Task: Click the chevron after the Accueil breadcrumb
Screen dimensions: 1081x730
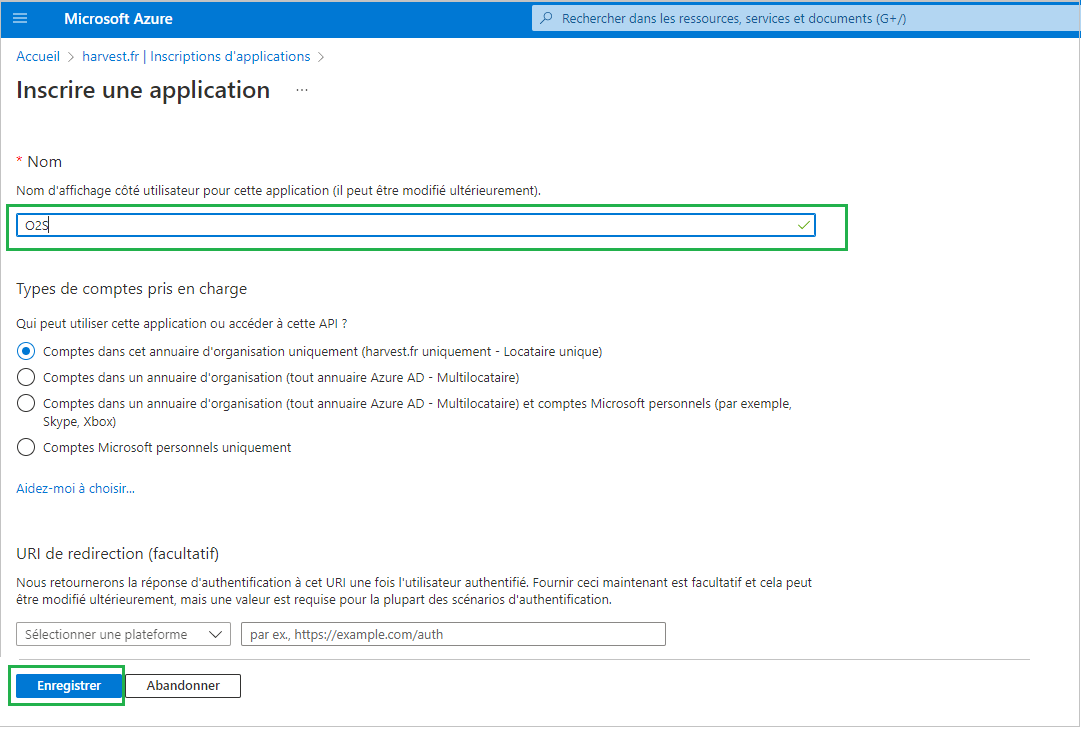Action: click(x=71, y=57)
